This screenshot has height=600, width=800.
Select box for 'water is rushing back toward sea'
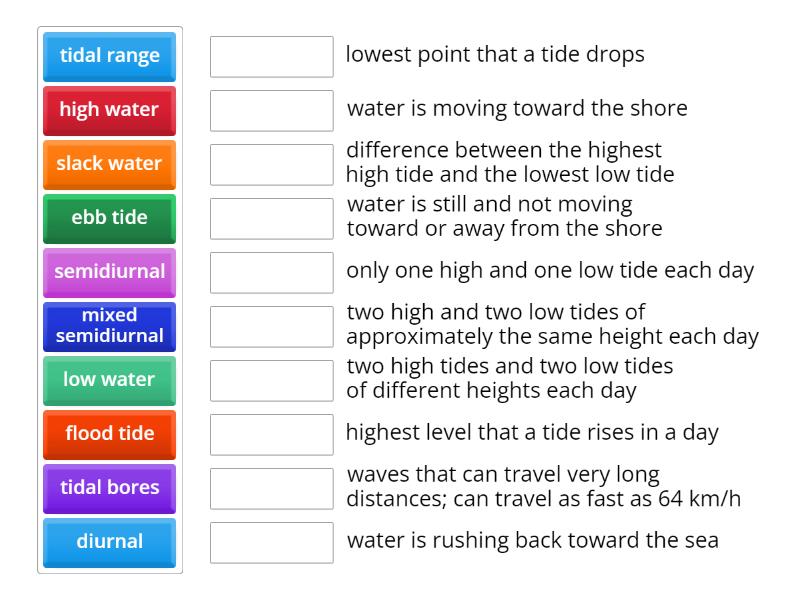(272, 542)
